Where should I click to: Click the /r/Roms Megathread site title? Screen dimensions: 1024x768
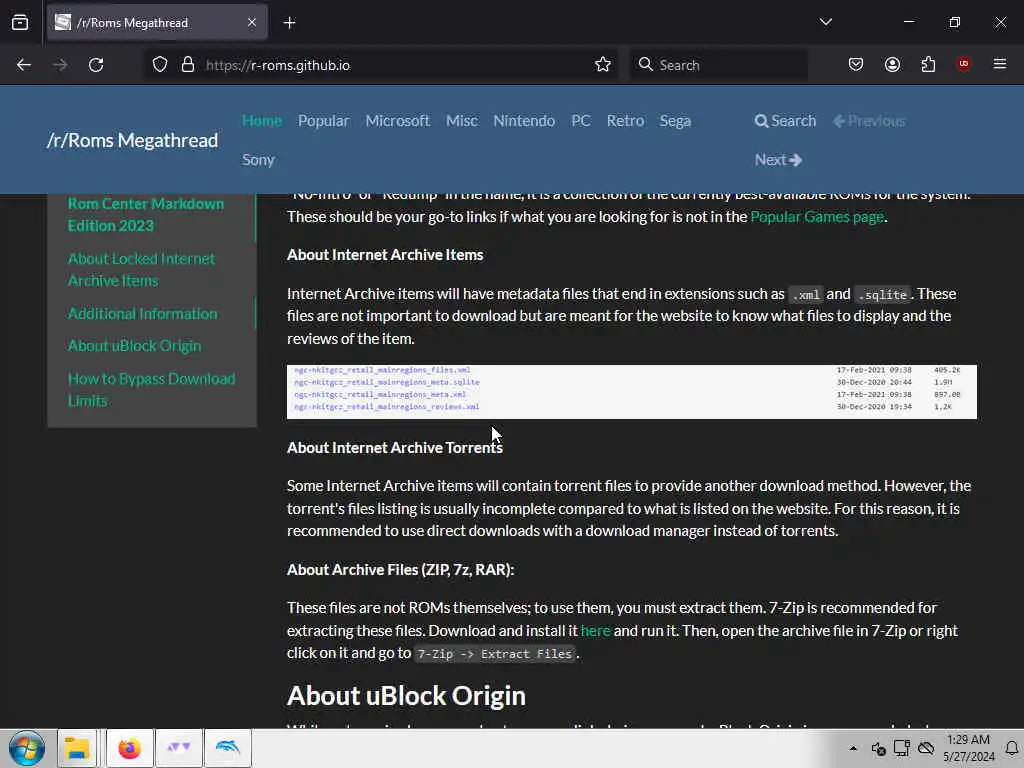[133, 140]
